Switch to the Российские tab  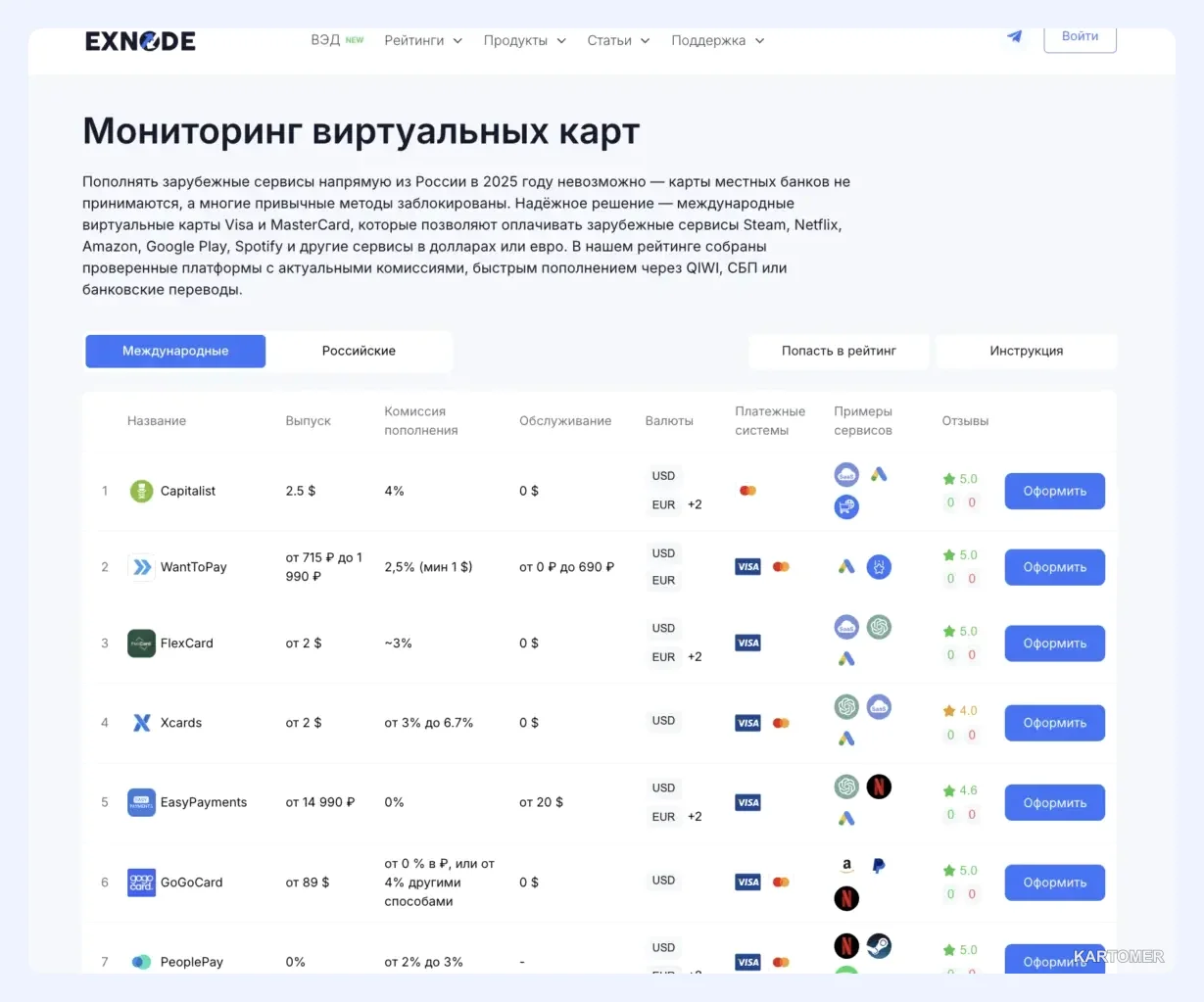coord(359,351)
